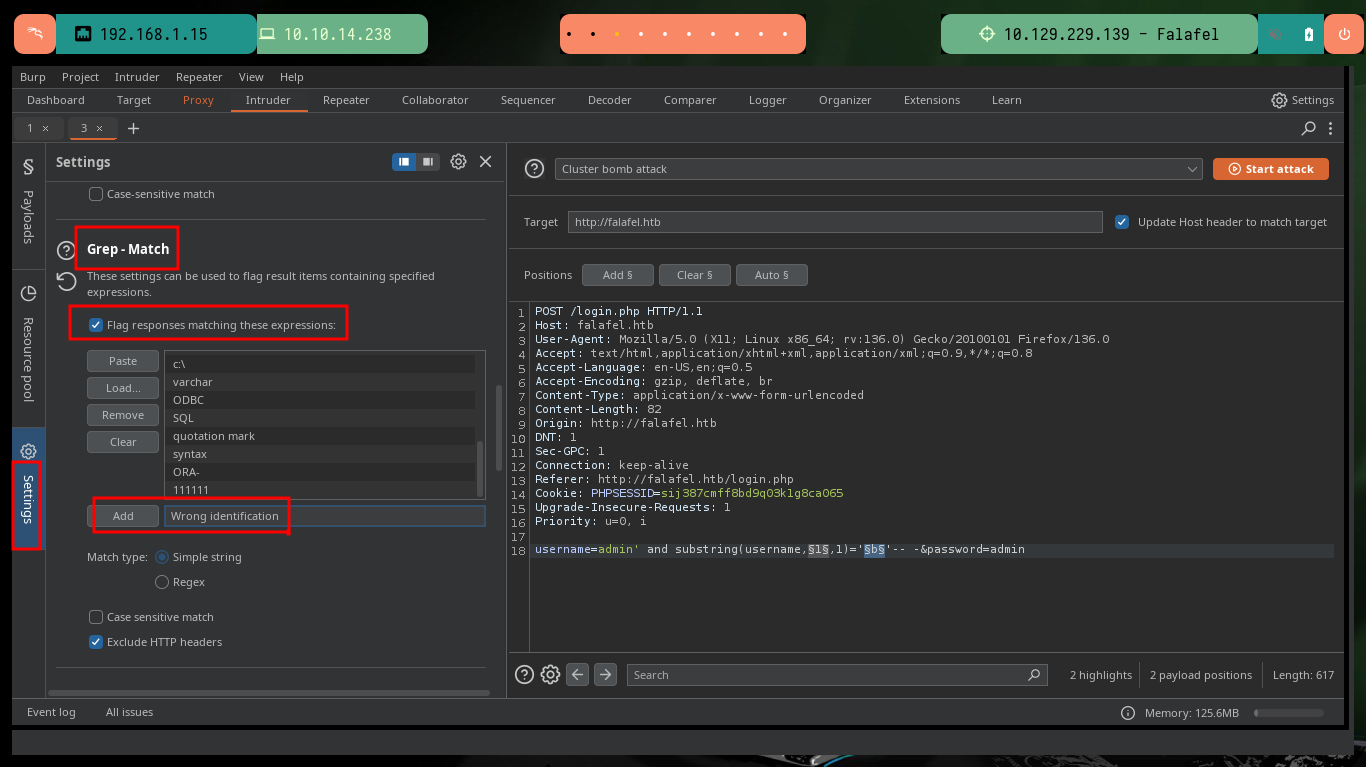
Task: Click the Auto § position button
Action: point(771,275)
